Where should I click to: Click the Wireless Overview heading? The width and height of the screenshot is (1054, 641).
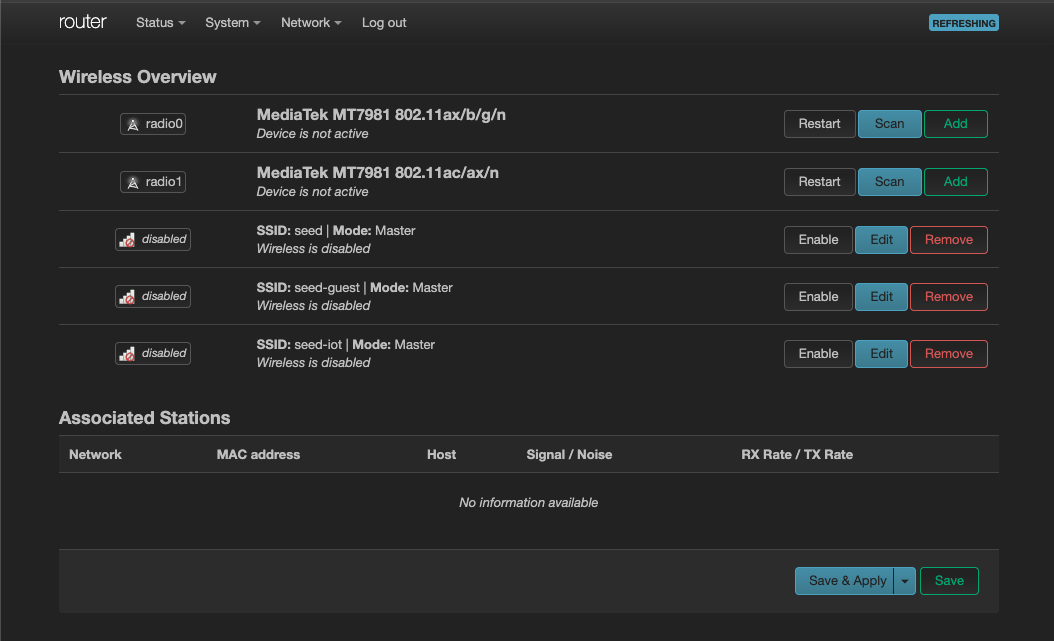click(138, 77)
